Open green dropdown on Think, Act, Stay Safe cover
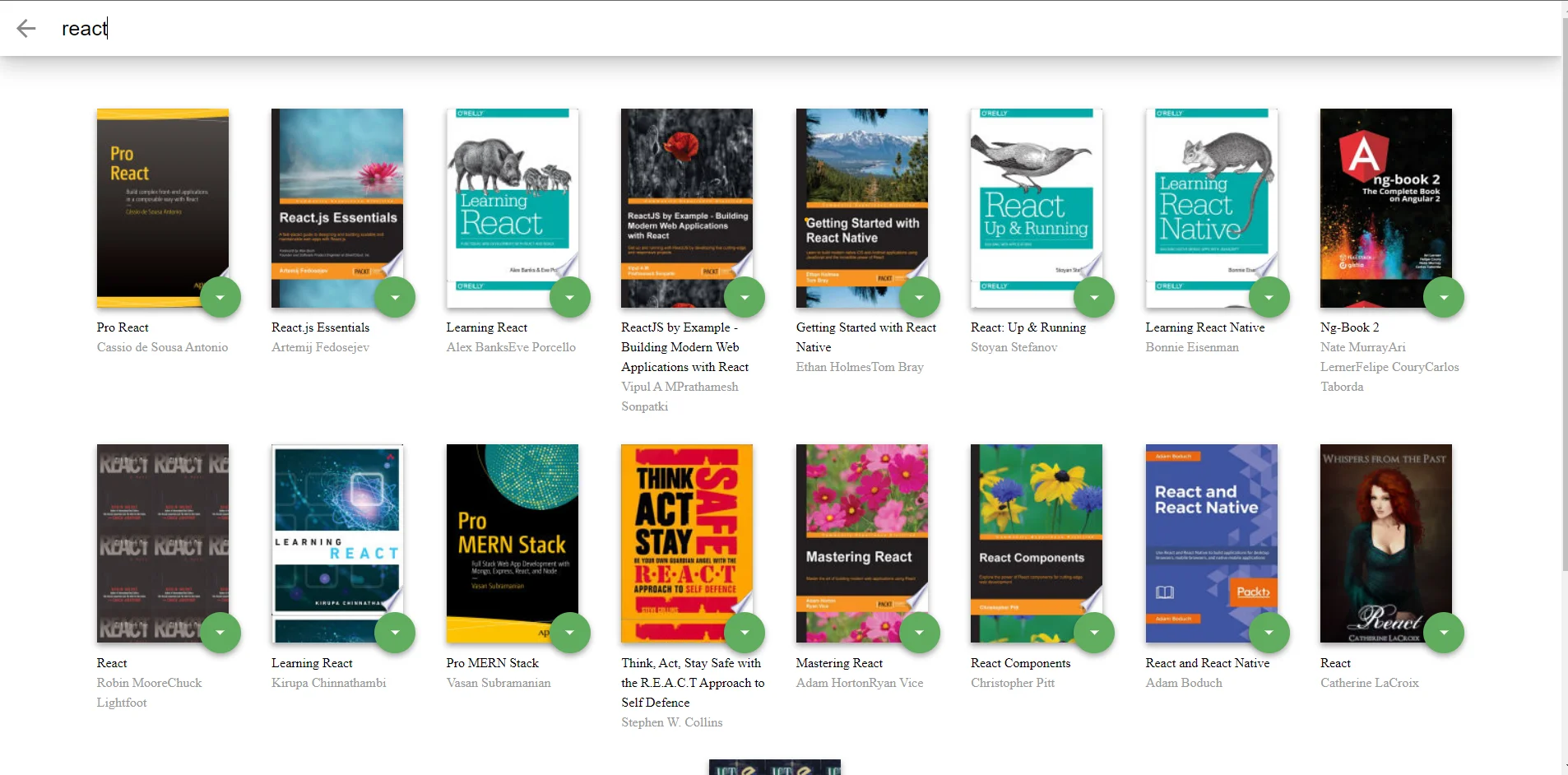Image resolution: width=1568 pixels, height=775 pixels. [745, 633]
